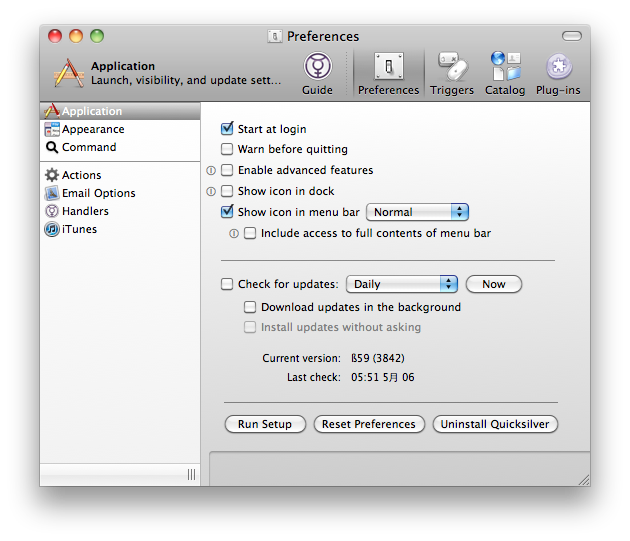The width and height of the screenshot is (630, 541).
Task: Check Include access to full contents of menu bar
Action: (x=250, y=233)
